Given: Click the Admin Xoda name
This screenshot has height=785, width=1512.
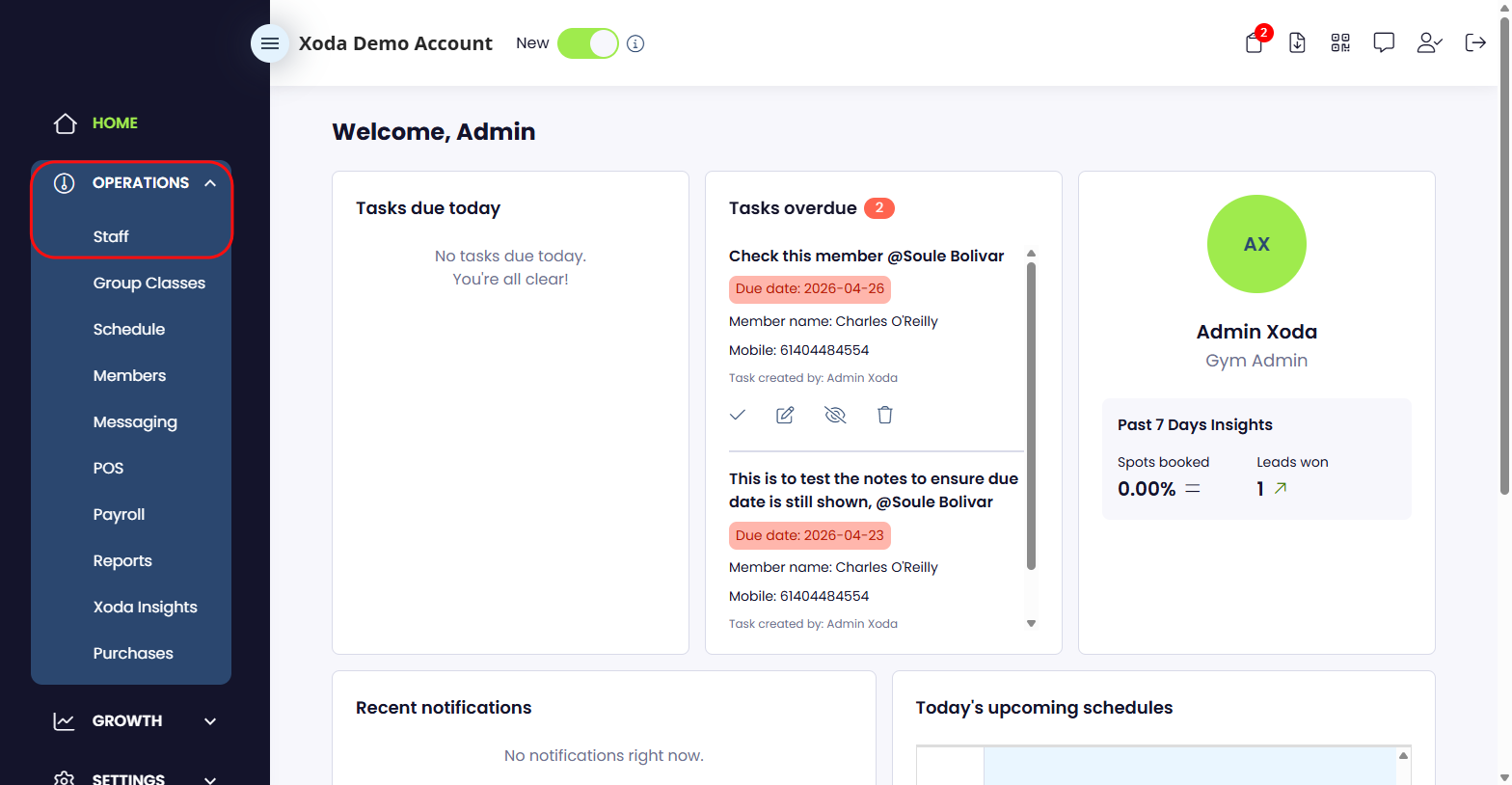Looking at the screenshot, I should (x=1256, y=332).
